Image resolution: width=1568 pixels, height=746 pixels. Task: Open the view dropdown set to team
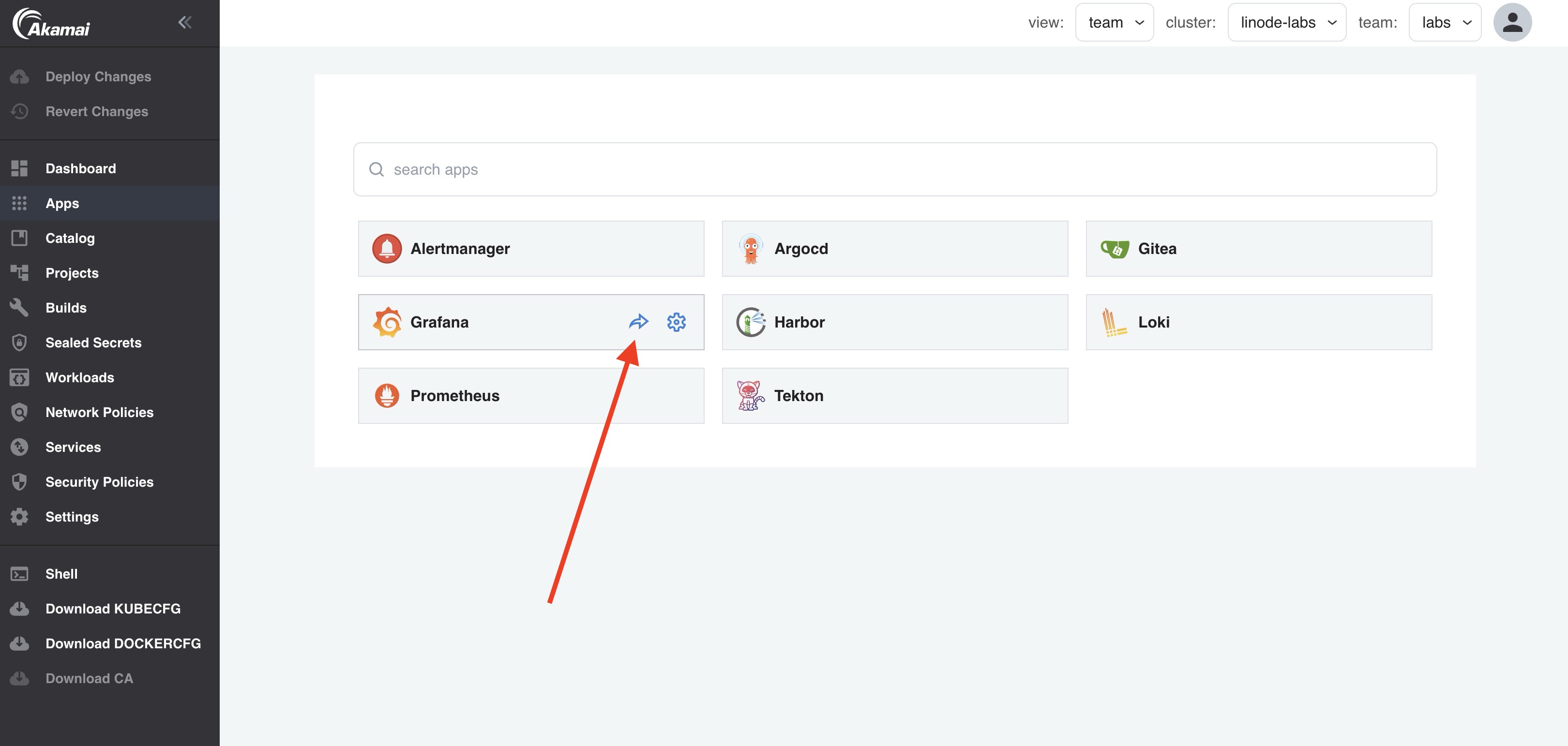pos(1115,23)
